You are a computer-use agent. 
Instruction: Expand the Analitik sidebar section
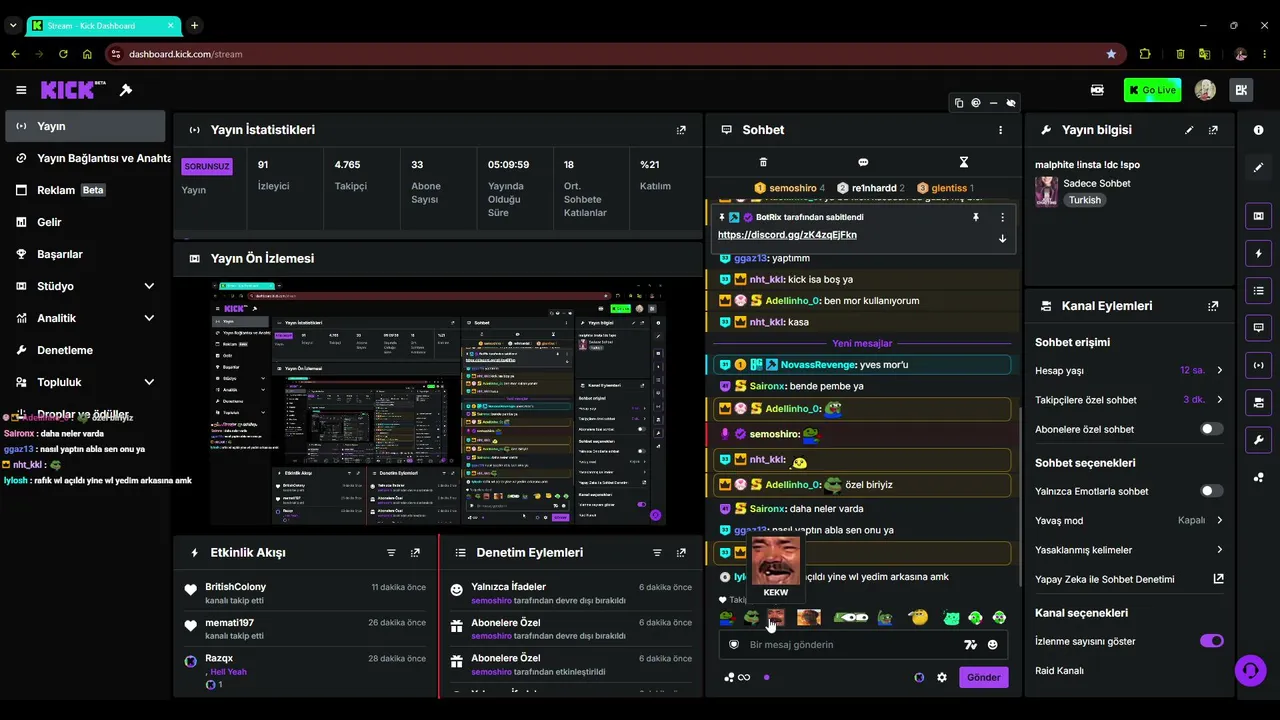[149, 318]
